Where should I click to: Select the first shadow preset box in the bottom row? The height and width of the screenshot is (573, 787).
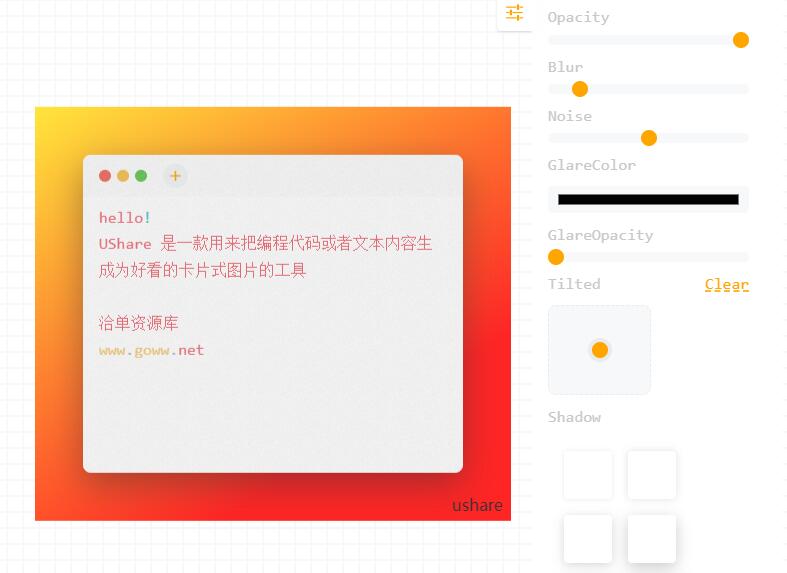tap(588, 538)
